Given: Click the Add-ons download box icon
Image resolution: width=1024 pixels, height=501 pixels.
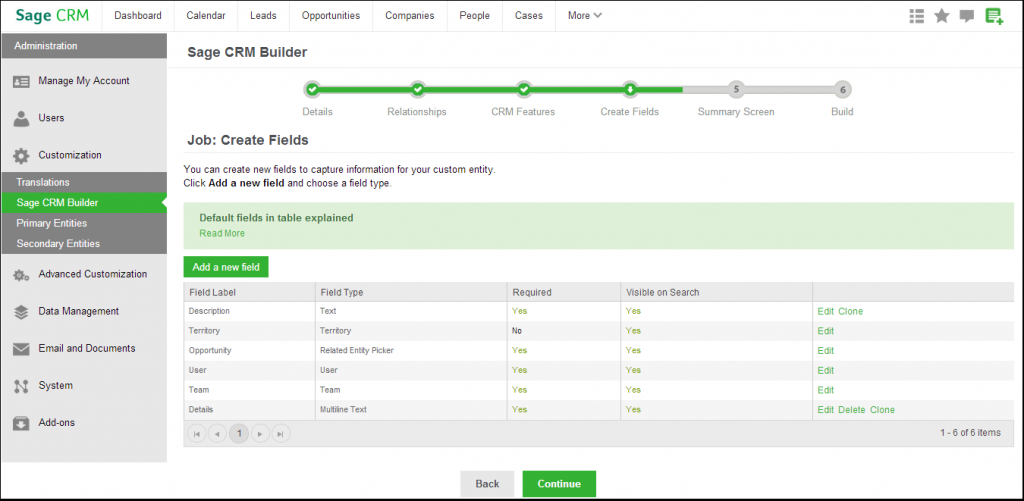Looking at the screenshot, I should pyautogui.click(x=22, y=423).
